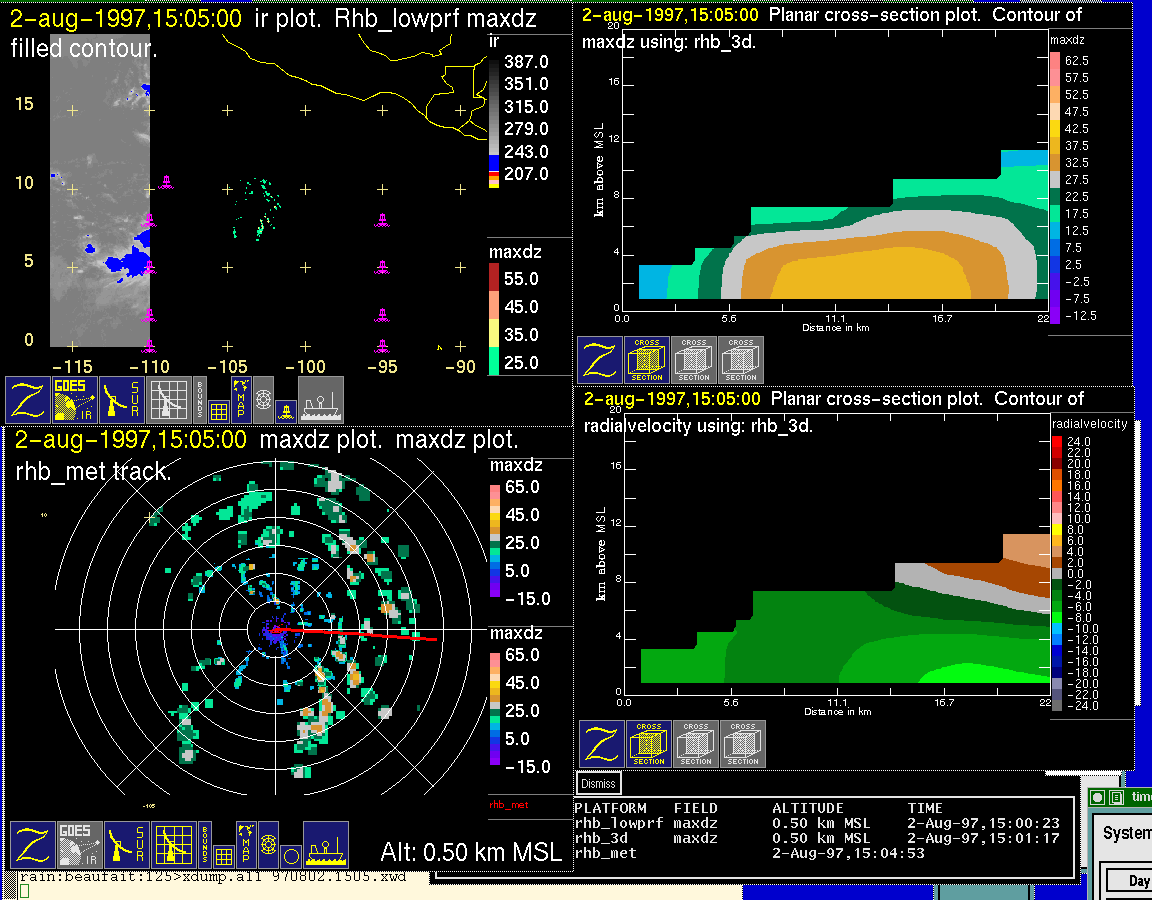Click the ship track icon in the maxdz plot window
This screenshot has width=1152, height=900.
click(x=325, y=845)
